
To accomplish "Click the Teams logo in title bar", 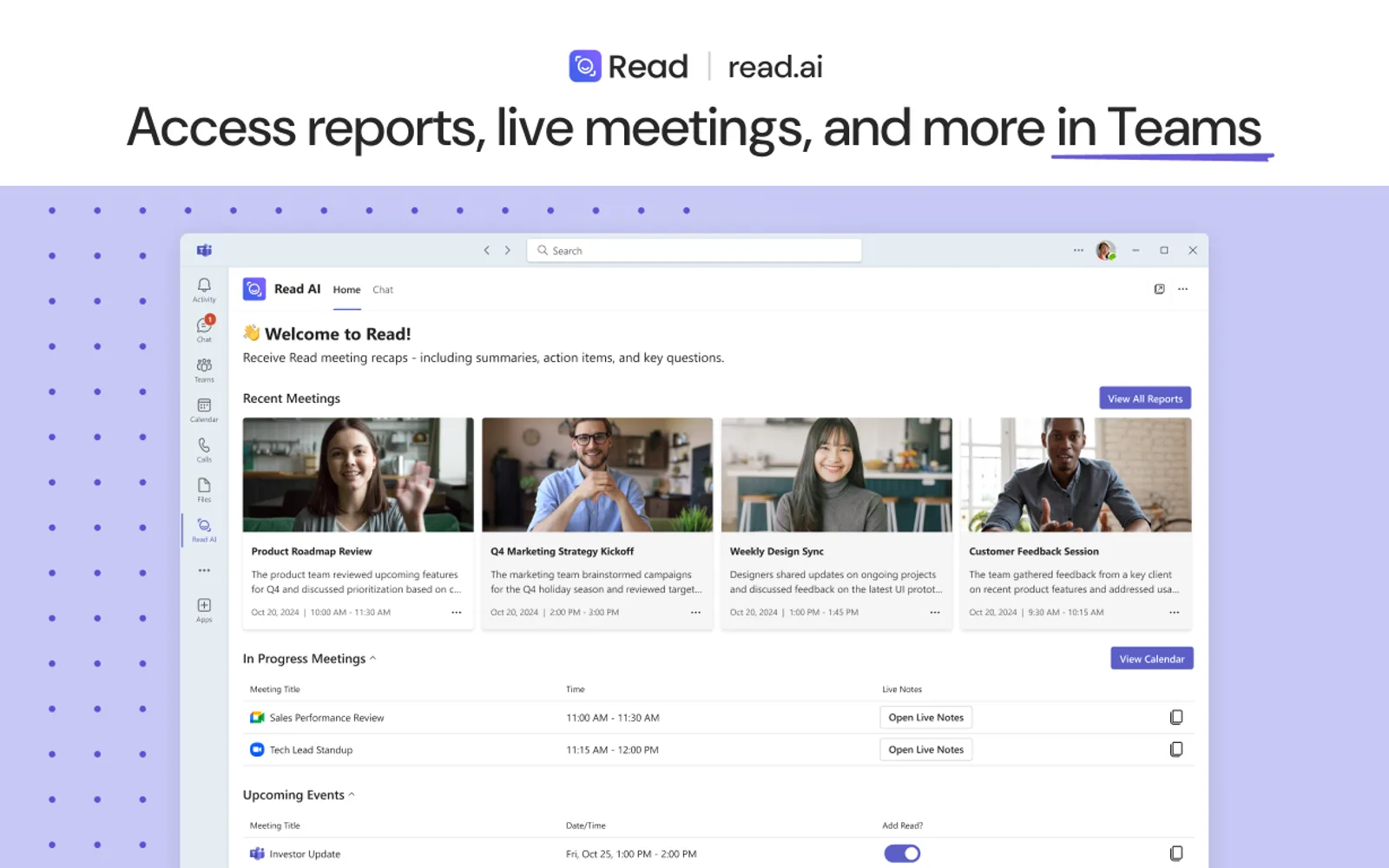I will (204, 250).
